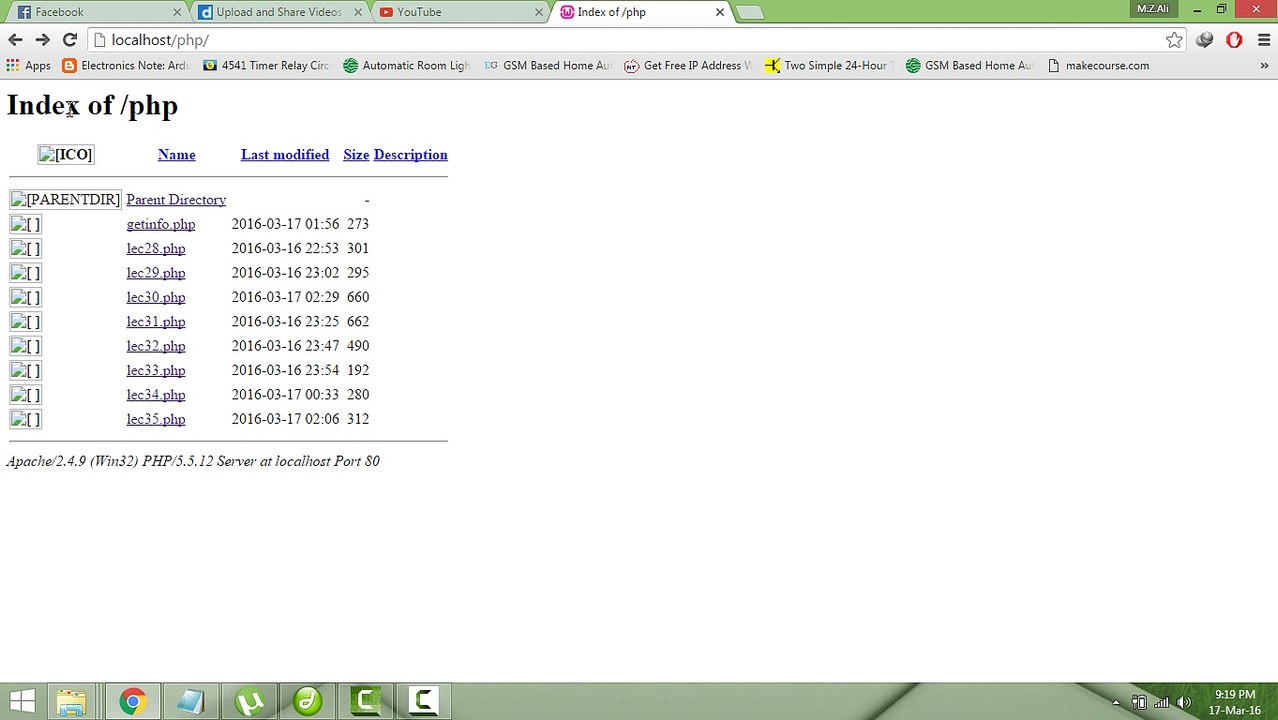Click the battery or power tray icon
Image resolution: width=1278 pixels, height=720 pixels.
tap(1139, 702)
